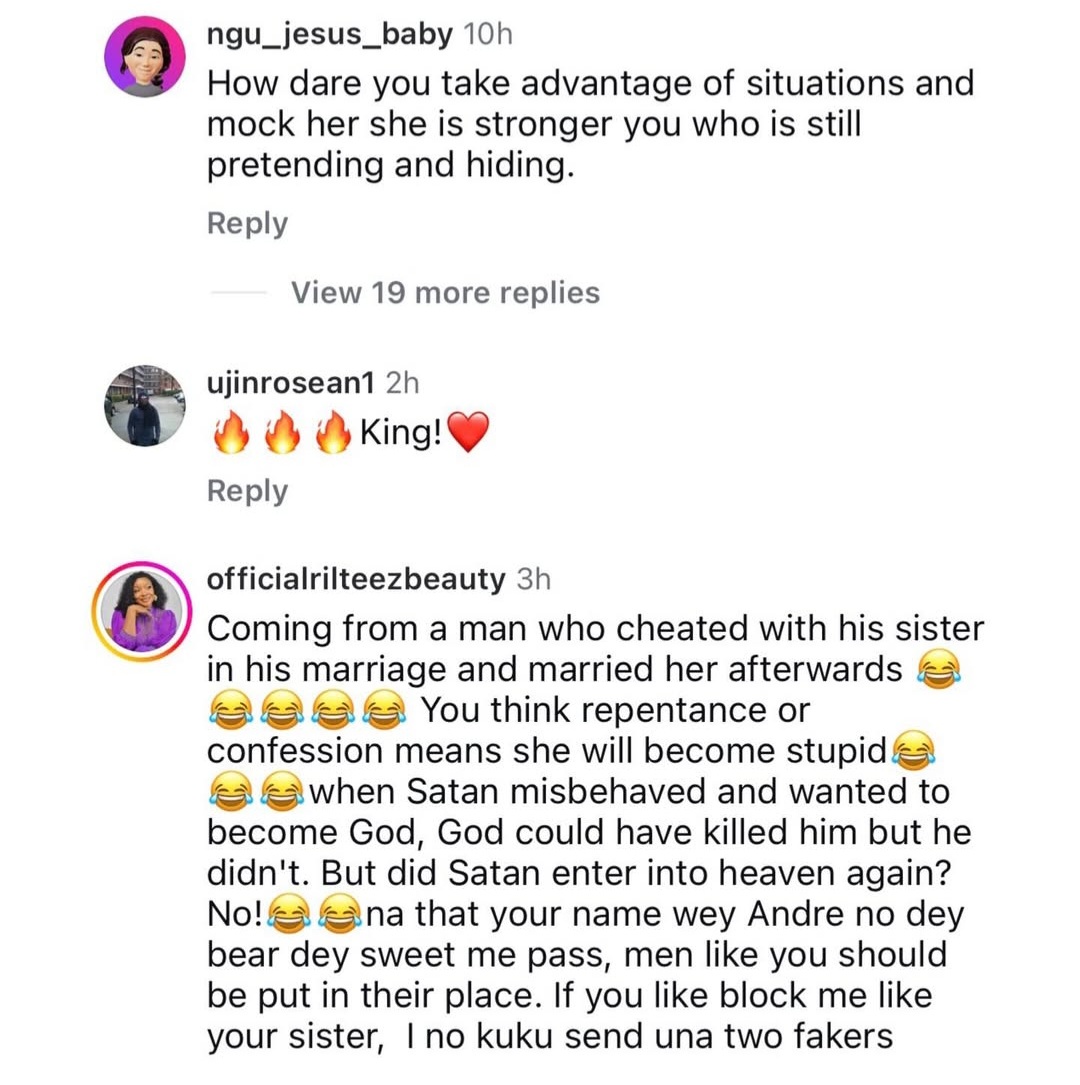This screenshot has height=1085, width=1080.
Task: Expand View 19 more replies
Action: coord(445,293)
